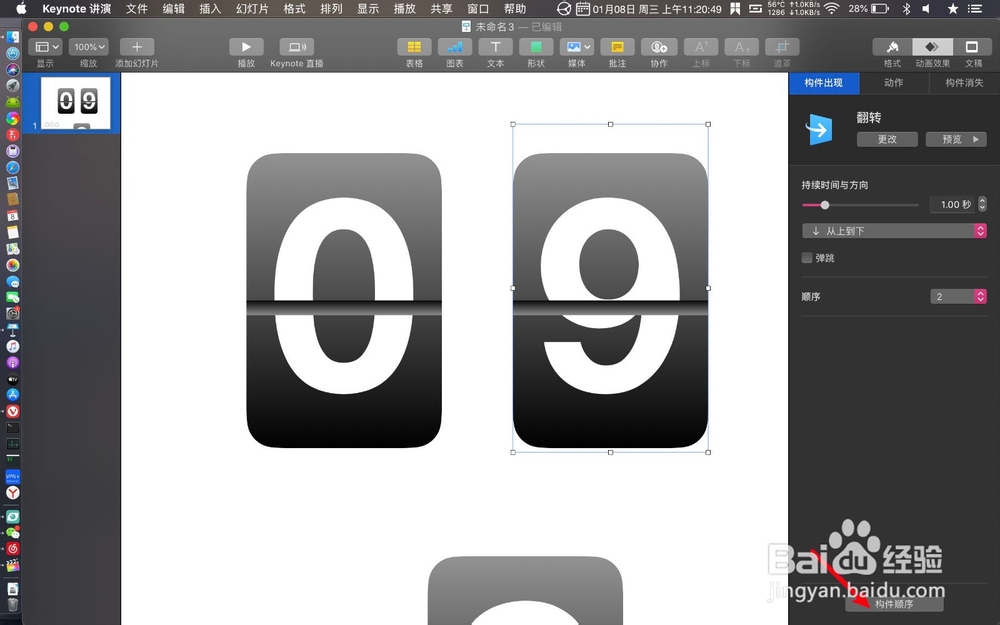Open the Keynote 讲演 app menu
Image resolution: width=1000 pixels, height=625 pixels.
77,9
